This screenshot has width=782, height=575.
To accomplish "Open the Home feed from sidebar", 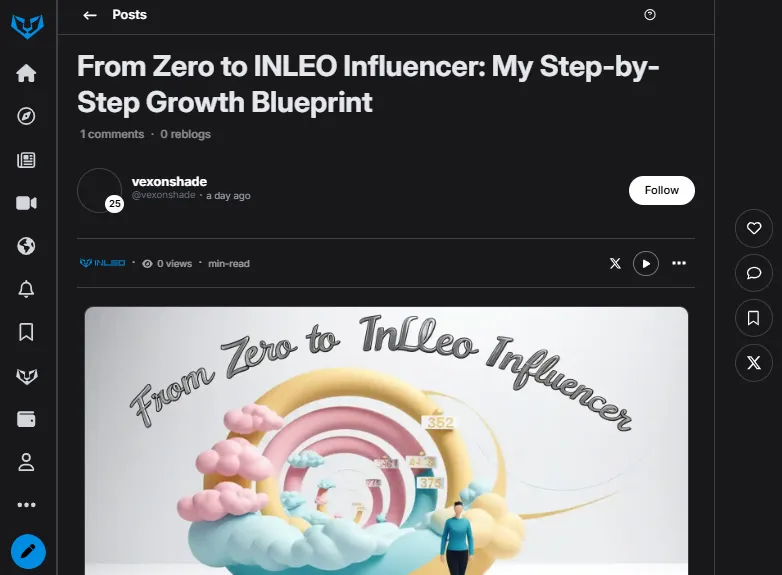I will point(26,73).
